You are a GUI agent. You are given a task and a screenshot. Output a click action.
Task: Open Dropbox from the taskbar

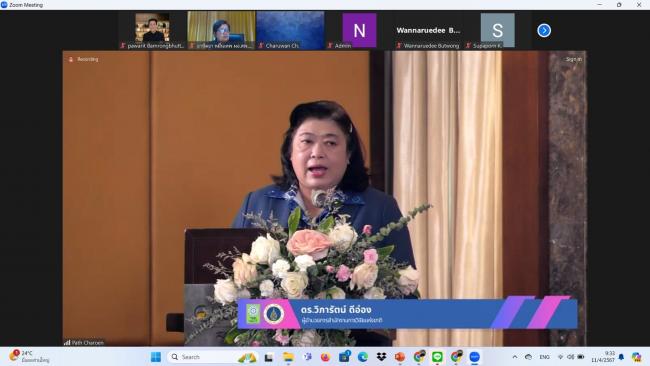pyautogui.click(x=381, y=357)
